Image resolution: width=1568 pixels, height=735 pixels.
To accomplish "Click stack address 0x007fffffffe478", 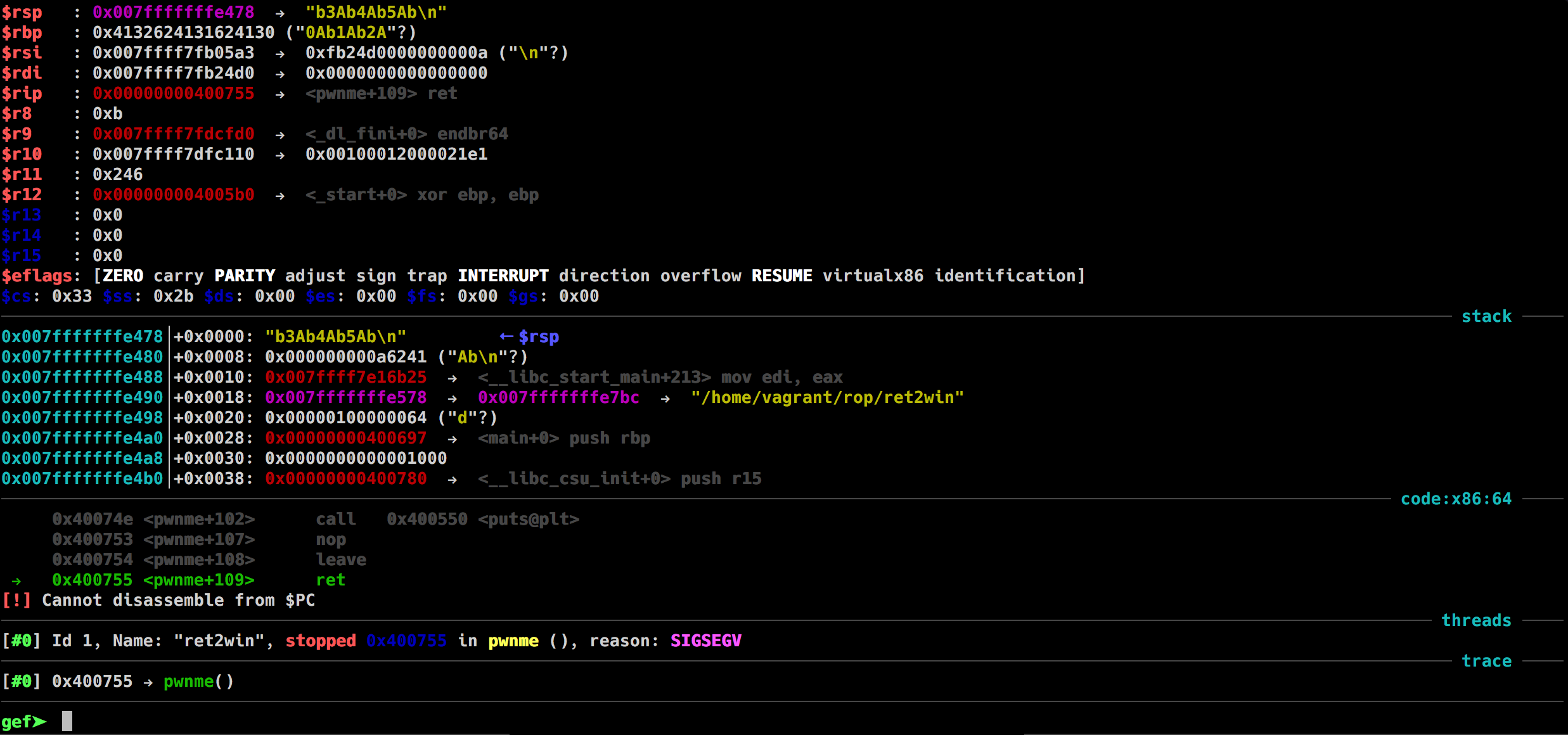I will pyautogui.click(x=82, y=336).
